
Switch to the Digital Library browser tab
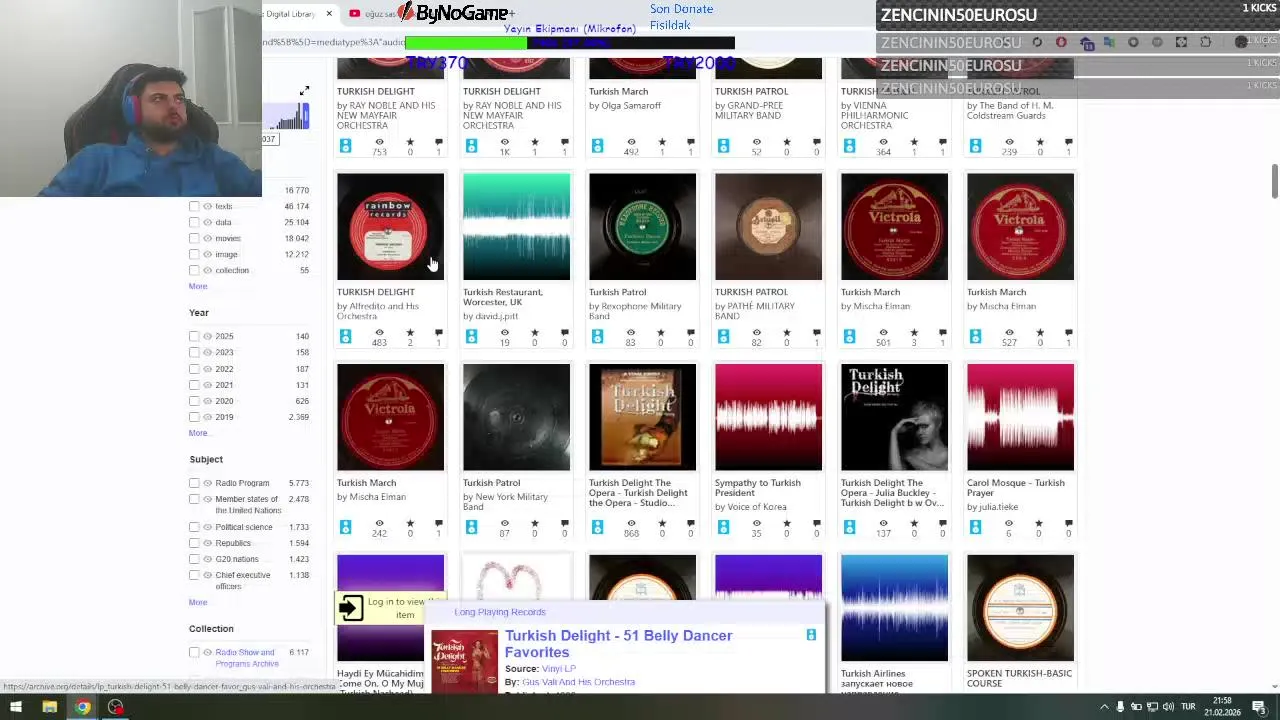click(x=290, y=14)
